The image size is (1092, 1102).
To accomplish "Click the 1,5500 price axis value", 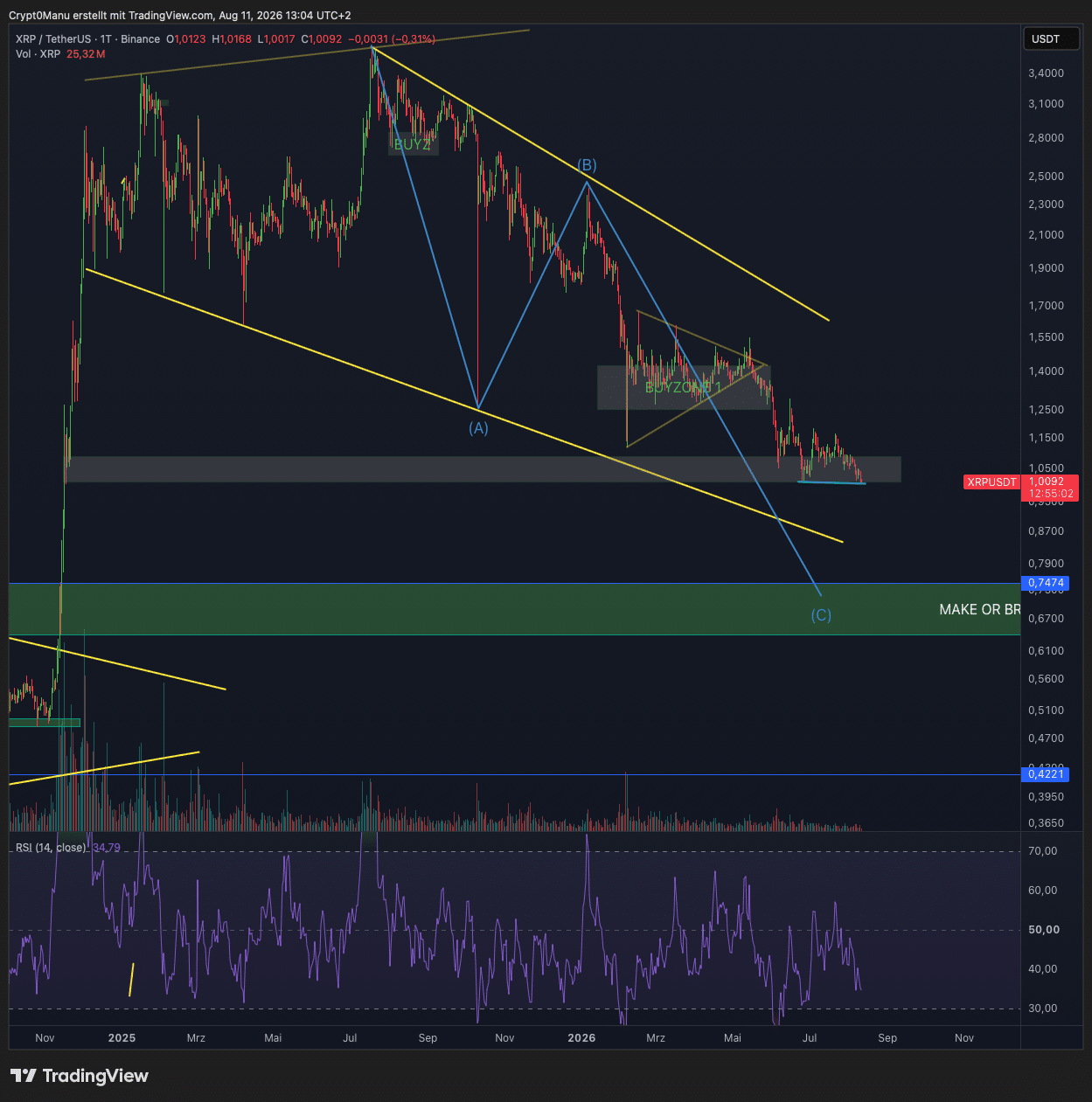I will click(x=1047, y=337).
